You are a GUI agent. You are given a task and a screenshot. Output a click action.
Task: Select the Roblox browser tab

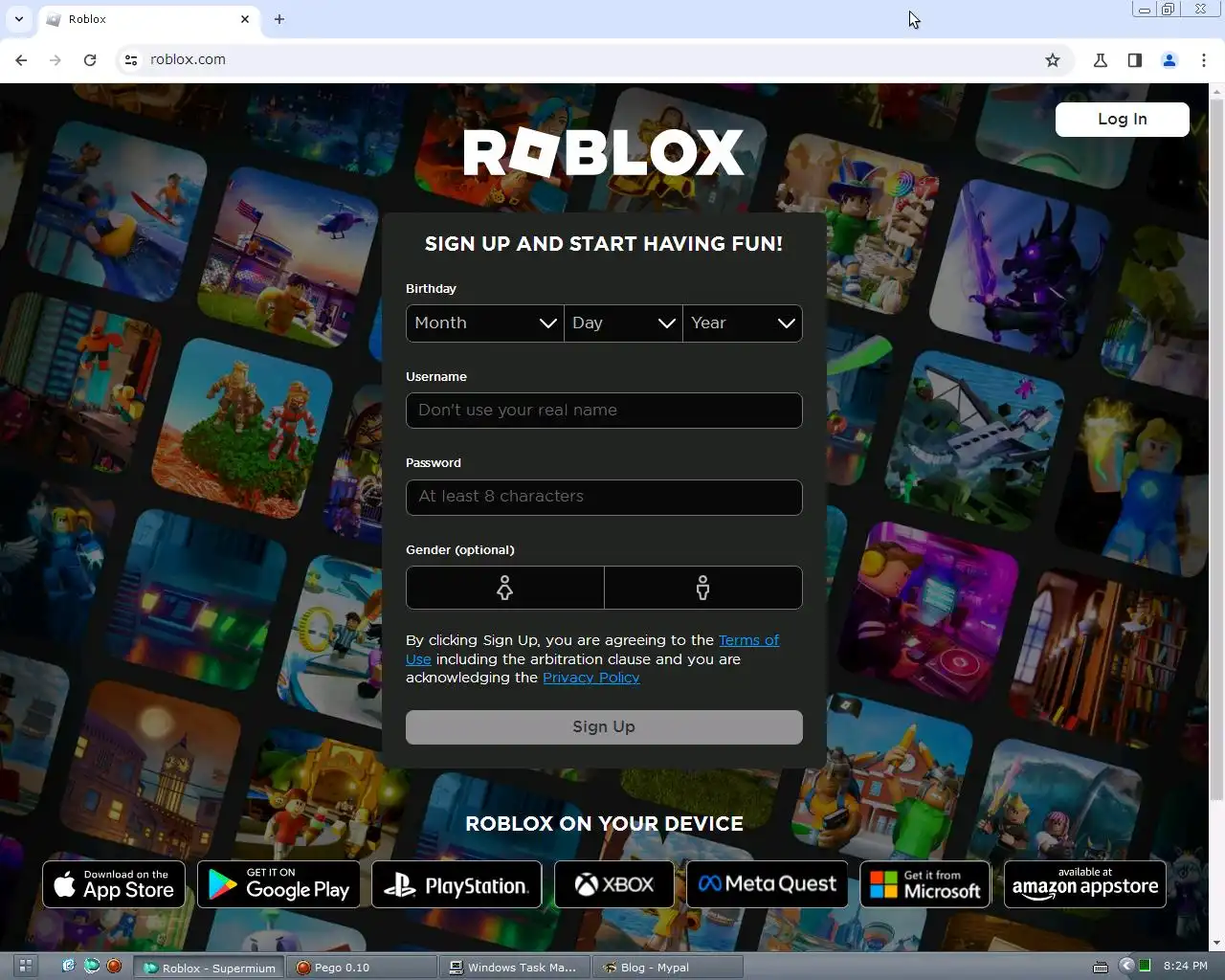pos(148,19)
